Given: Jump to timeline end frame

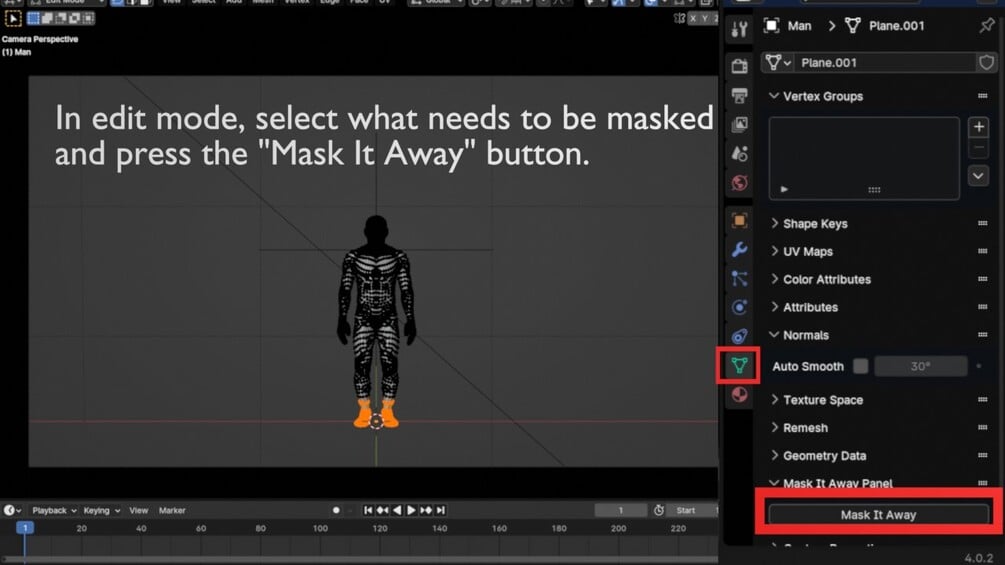Looking at the screenshot, I should (x=441, y=511).
